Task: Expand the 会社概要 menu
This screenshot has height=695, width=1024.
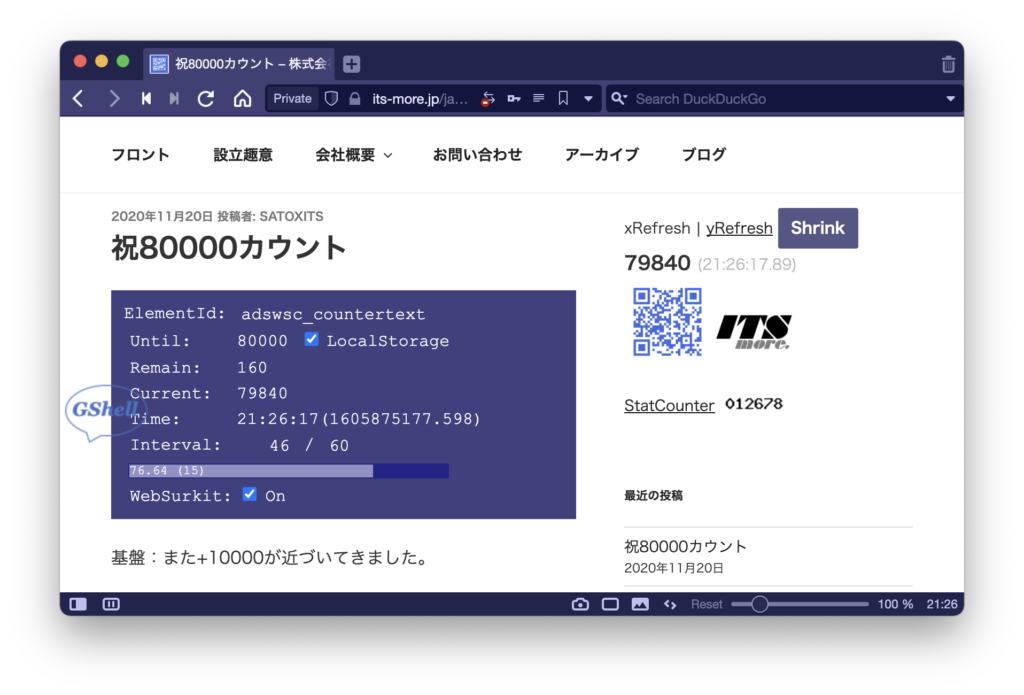Action: point(353,155)
